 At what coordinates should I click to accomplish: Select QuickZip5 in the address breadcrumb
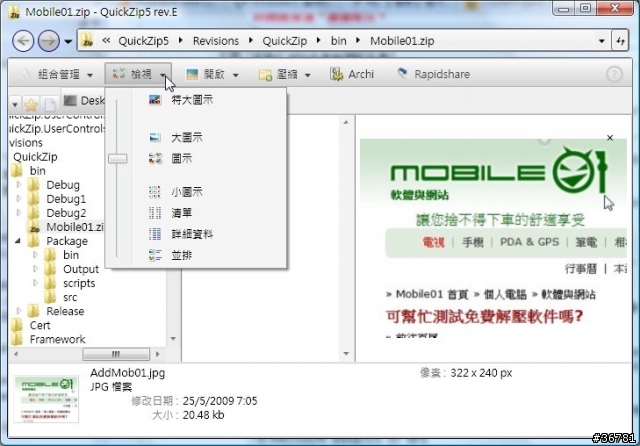point(143,41)
